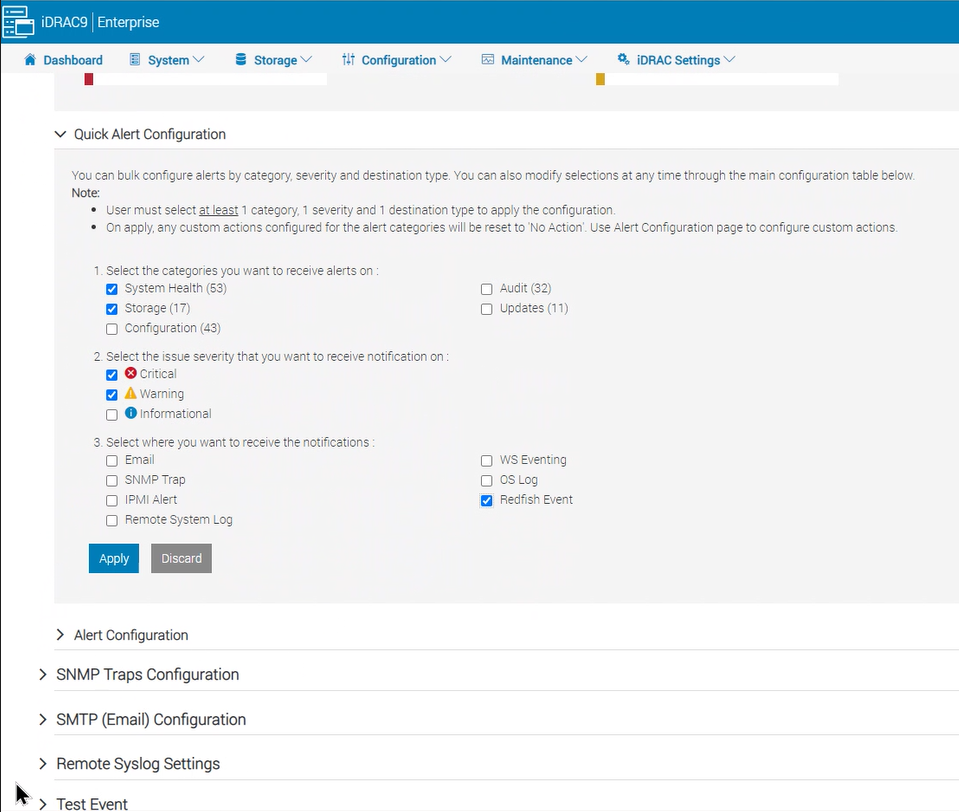Click the iDRAC Settings gear icon

(622, 60)
